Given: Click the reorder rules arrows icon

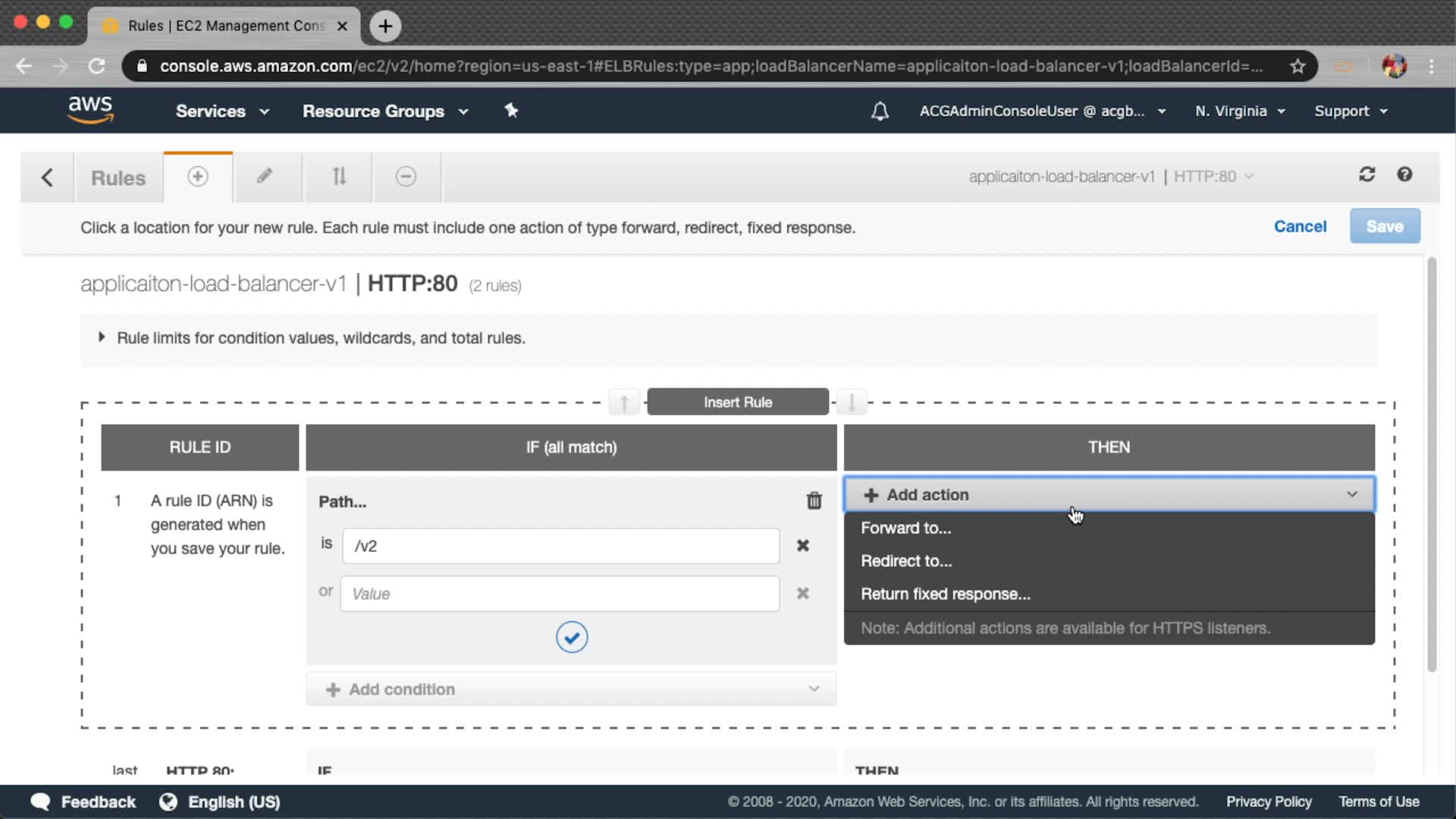Looking at the screenshot, I should 339,177.
